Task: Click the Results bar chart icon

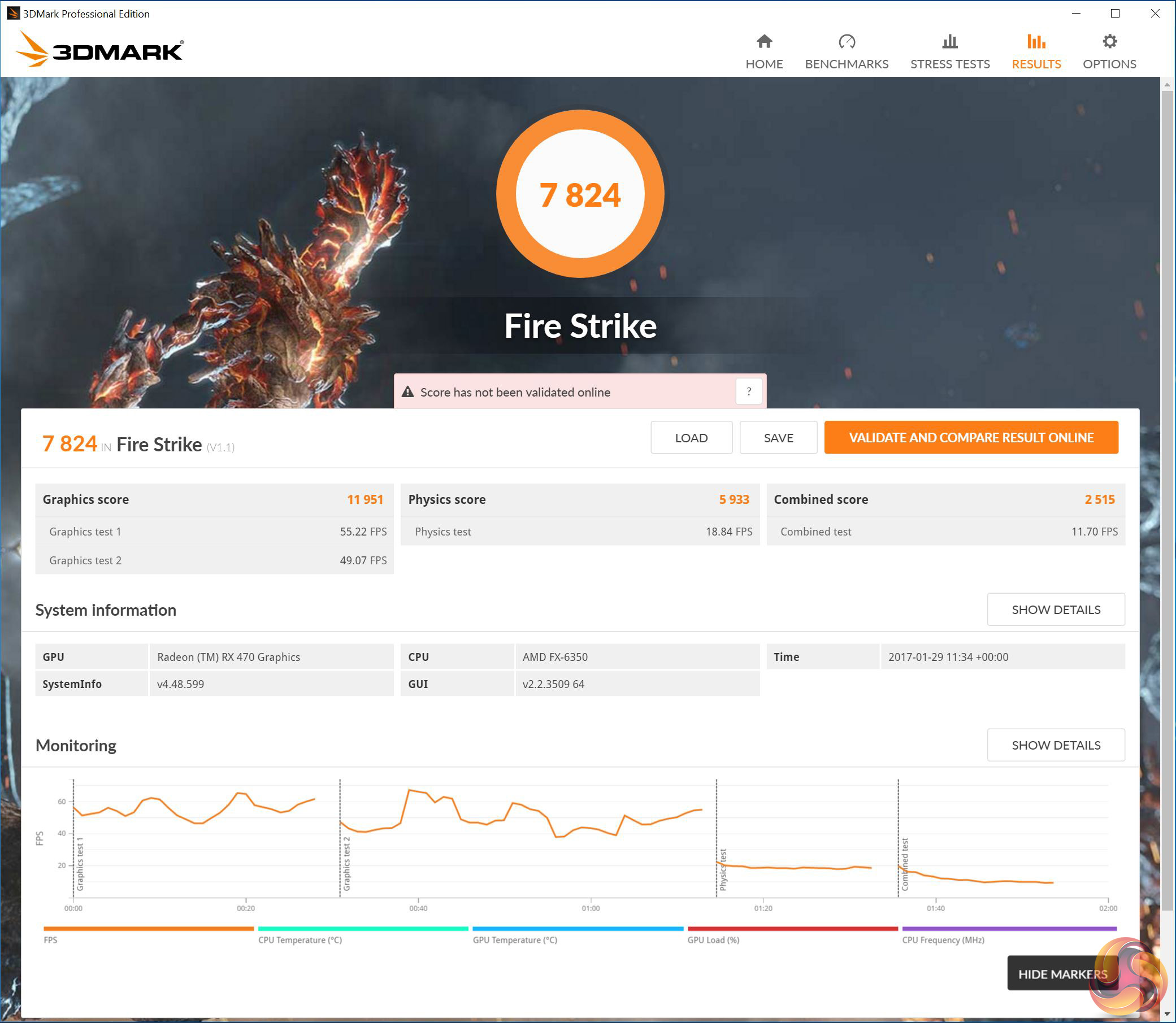Action: [1035, 41]
